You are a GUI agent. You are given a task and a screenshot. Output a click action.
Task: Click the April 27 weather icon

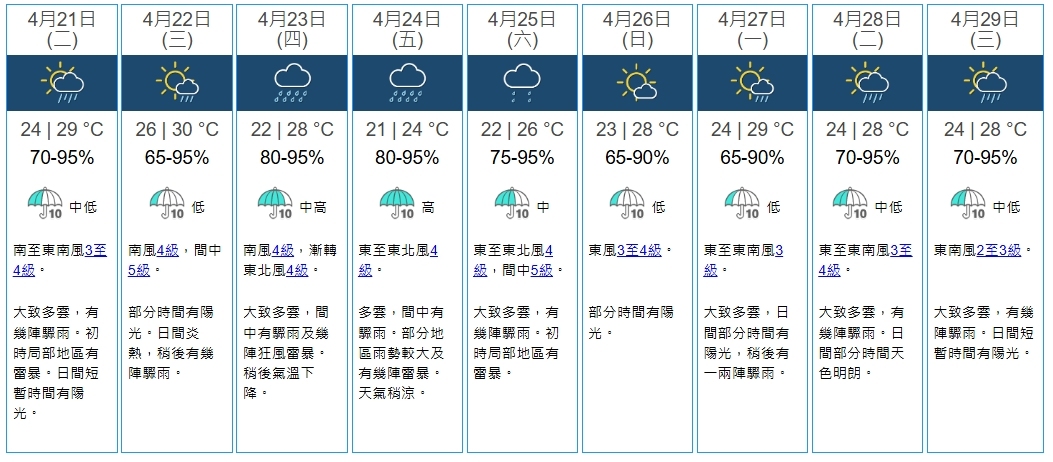coord(751,83)
